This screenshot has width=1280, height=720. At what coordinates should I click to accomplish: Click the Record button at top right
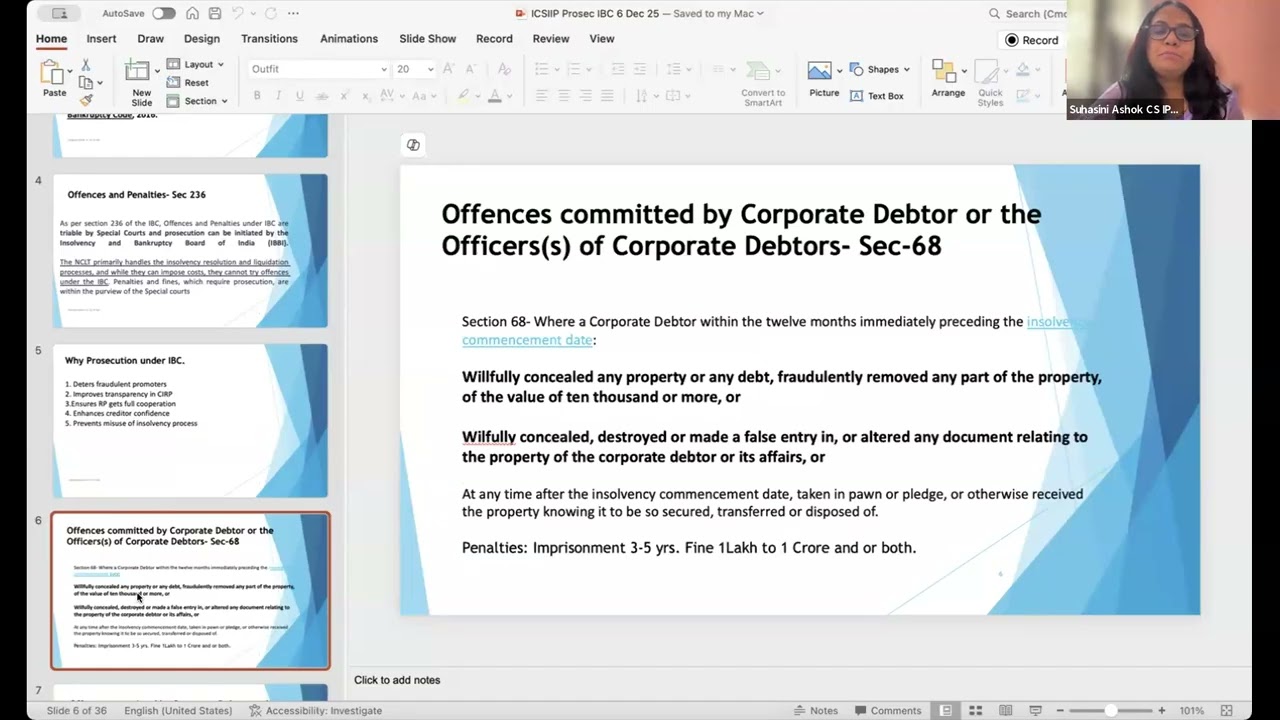coord(1031,40)
